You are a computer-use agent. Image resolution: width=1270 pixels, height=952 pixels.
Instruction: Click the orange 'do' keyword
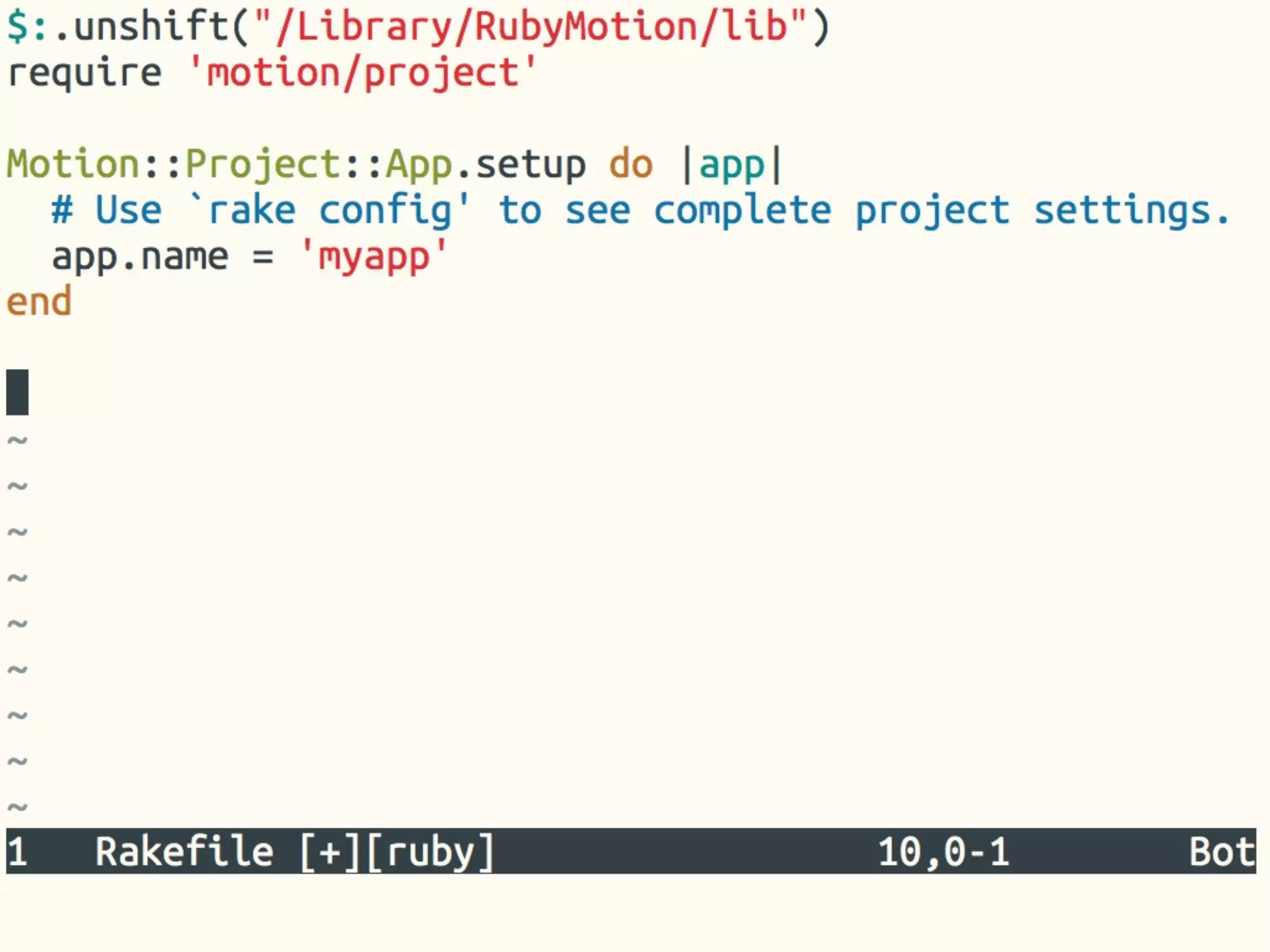[631, 165]
